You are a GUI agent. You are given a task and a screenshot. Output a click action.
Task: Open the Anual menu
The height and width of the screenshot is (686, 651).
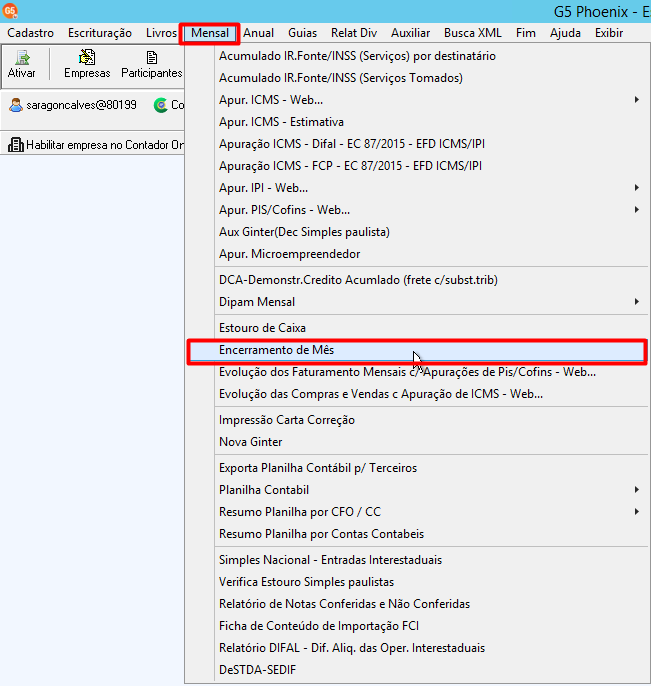tap(259, 33)
